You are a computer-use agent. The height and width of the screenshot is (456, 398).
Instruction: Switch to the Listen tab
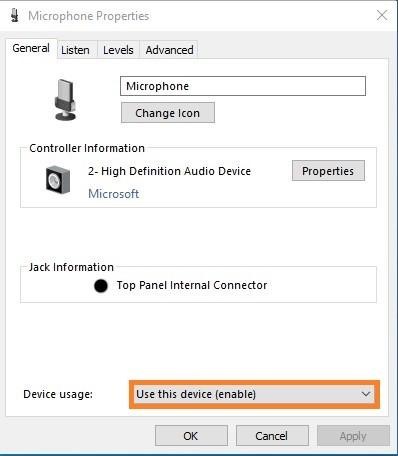75,50
